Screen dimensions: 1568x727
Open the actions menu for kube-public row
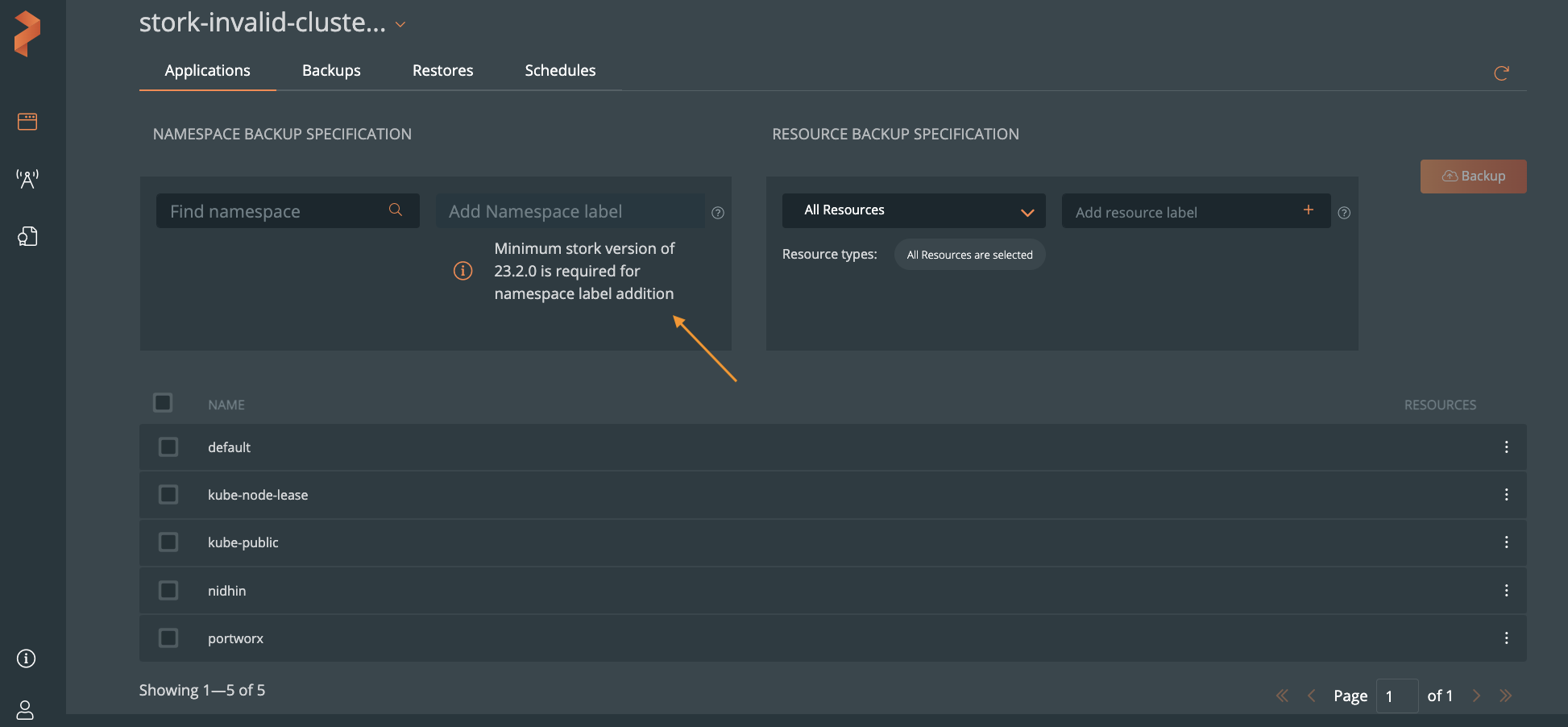coord(1506,542)
